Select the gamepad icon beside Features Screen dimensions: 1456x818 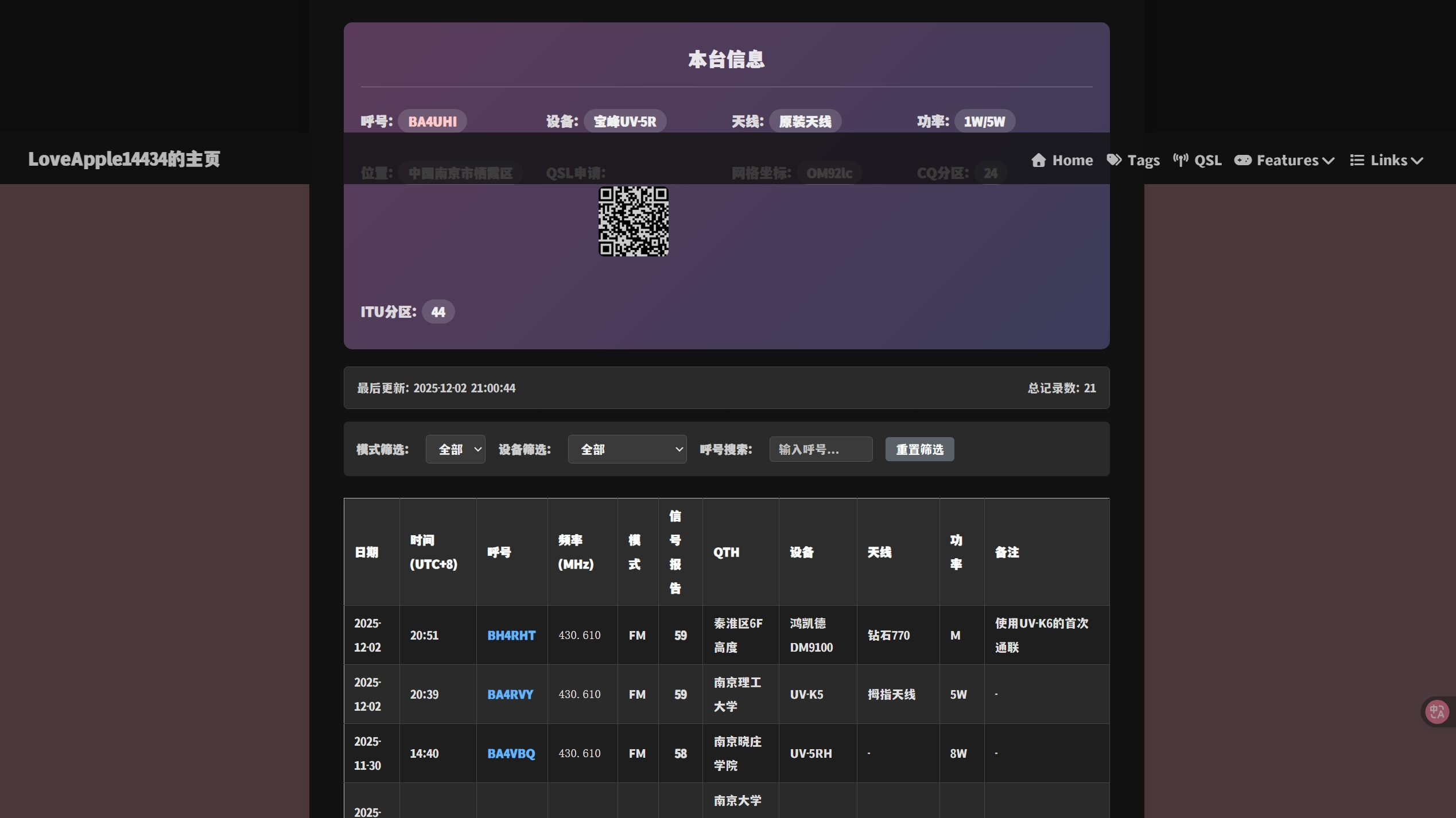[x=1243, y=159]
